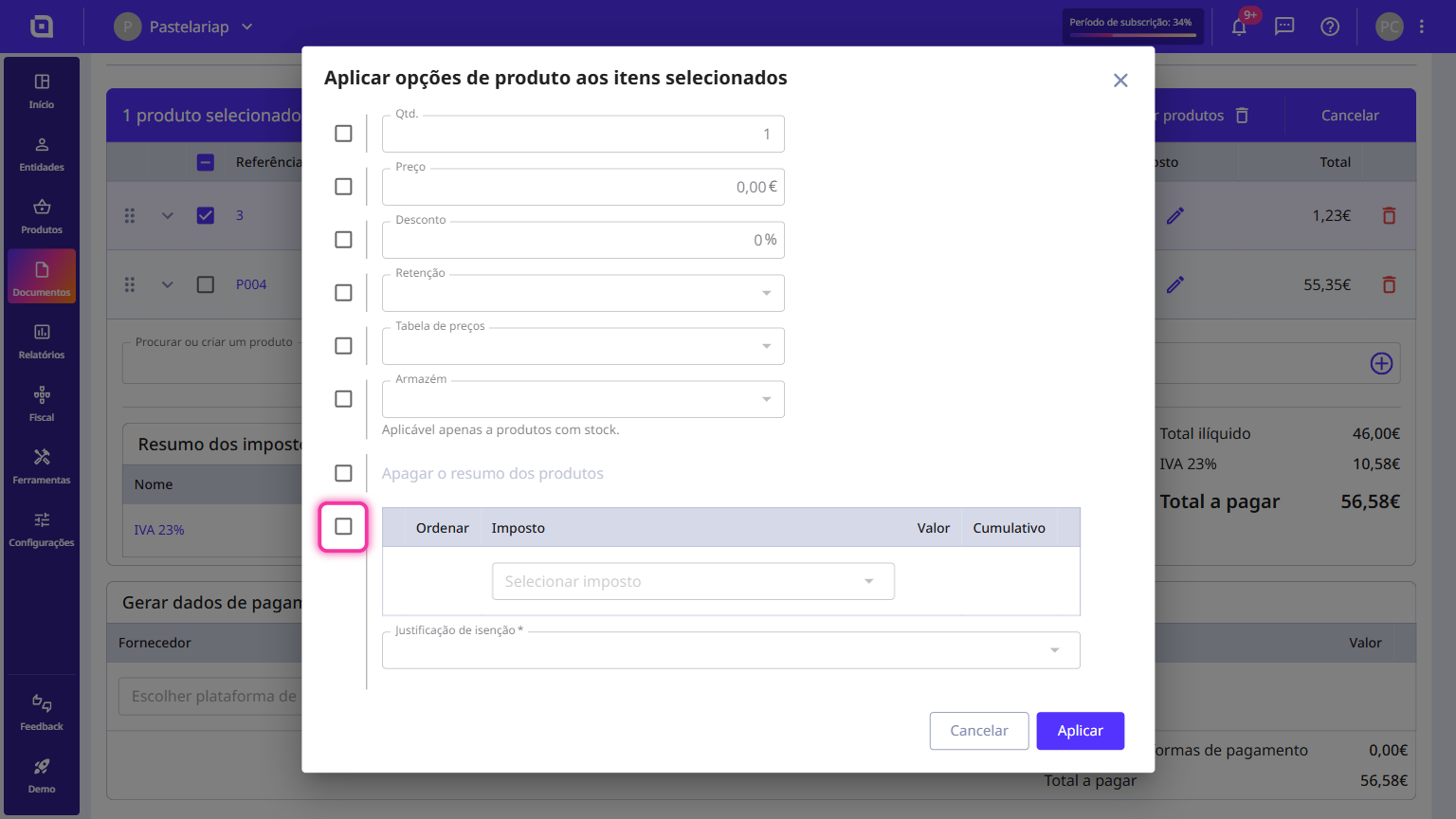Screen dimensions: 1456x819
Task: Click the Qtd. input field
Action: point(583,134)
